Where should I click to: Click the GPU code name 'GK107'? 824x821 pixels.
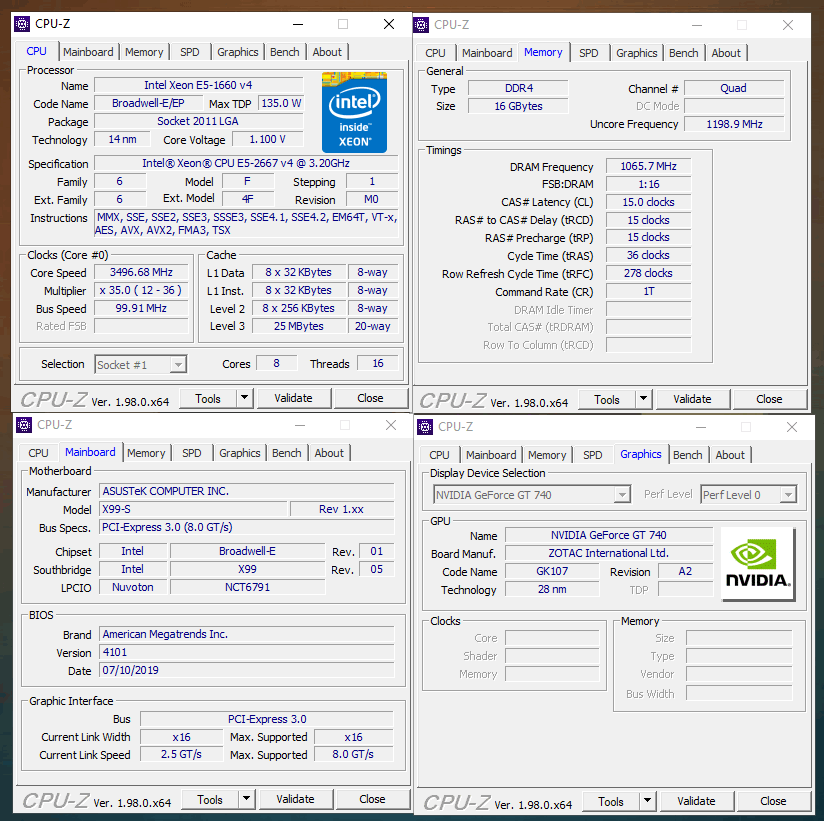(552, 571)
